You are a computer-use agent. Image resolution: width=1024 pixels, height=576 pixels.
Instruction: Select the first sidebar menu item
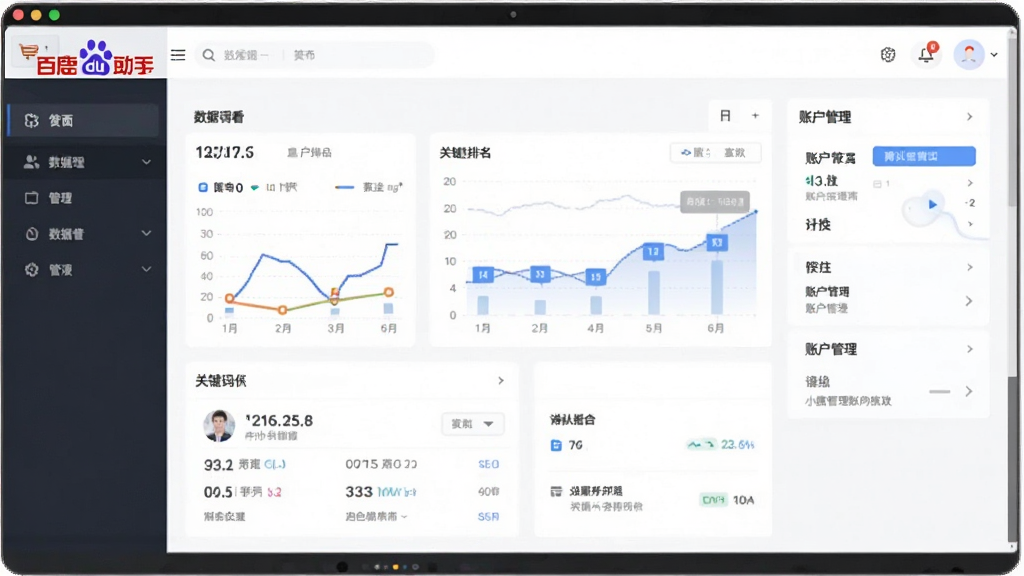[x=84, y=120]
